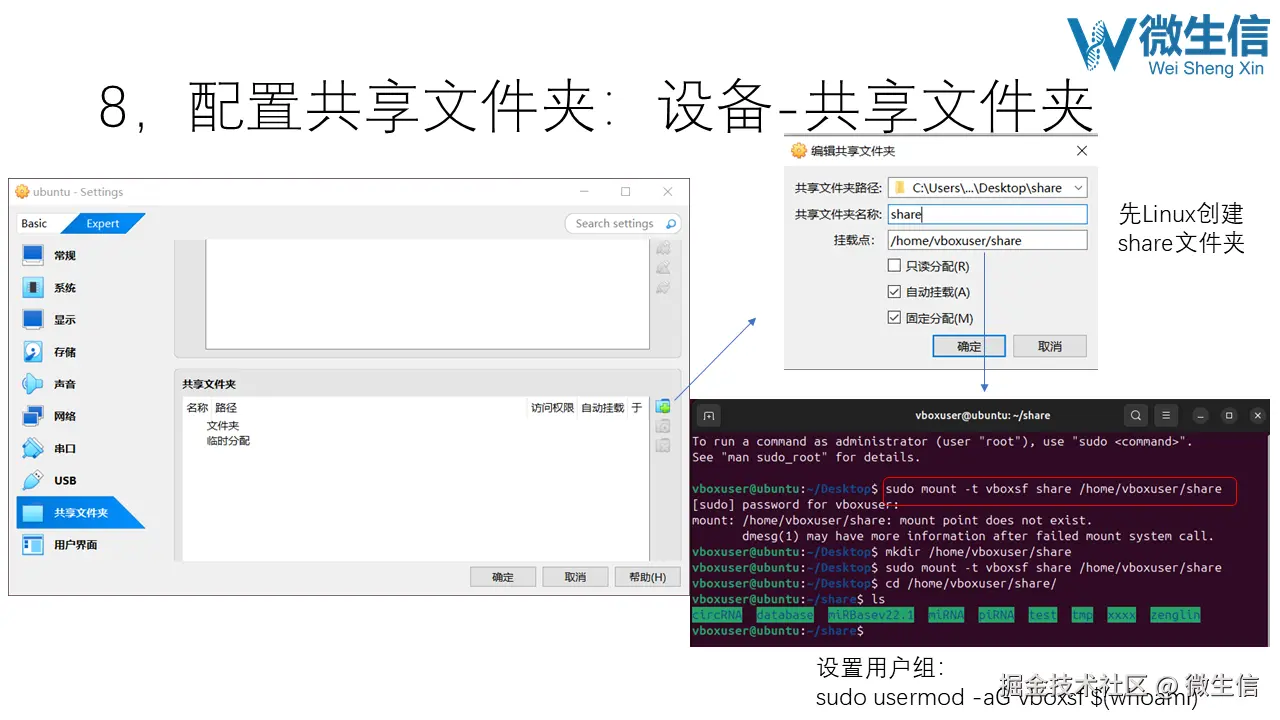
Task: Click the 帮助(H) button
Action: (x=647, y=576)
